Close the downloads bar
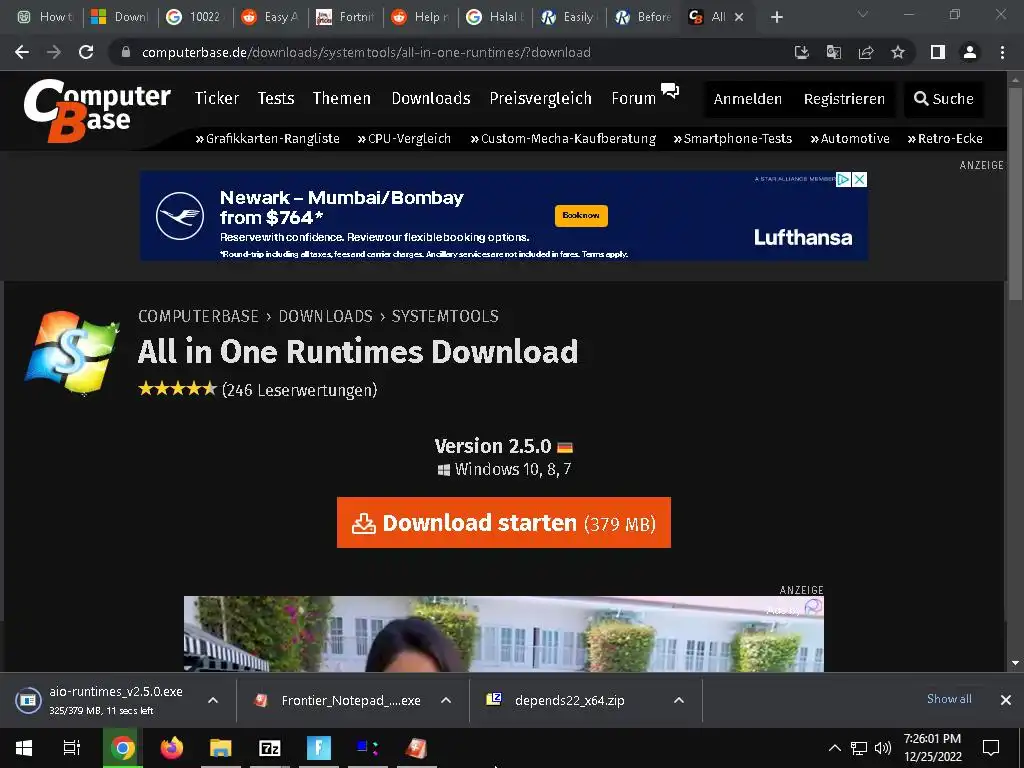The image size is (1024, 768). coord(1006,700)
